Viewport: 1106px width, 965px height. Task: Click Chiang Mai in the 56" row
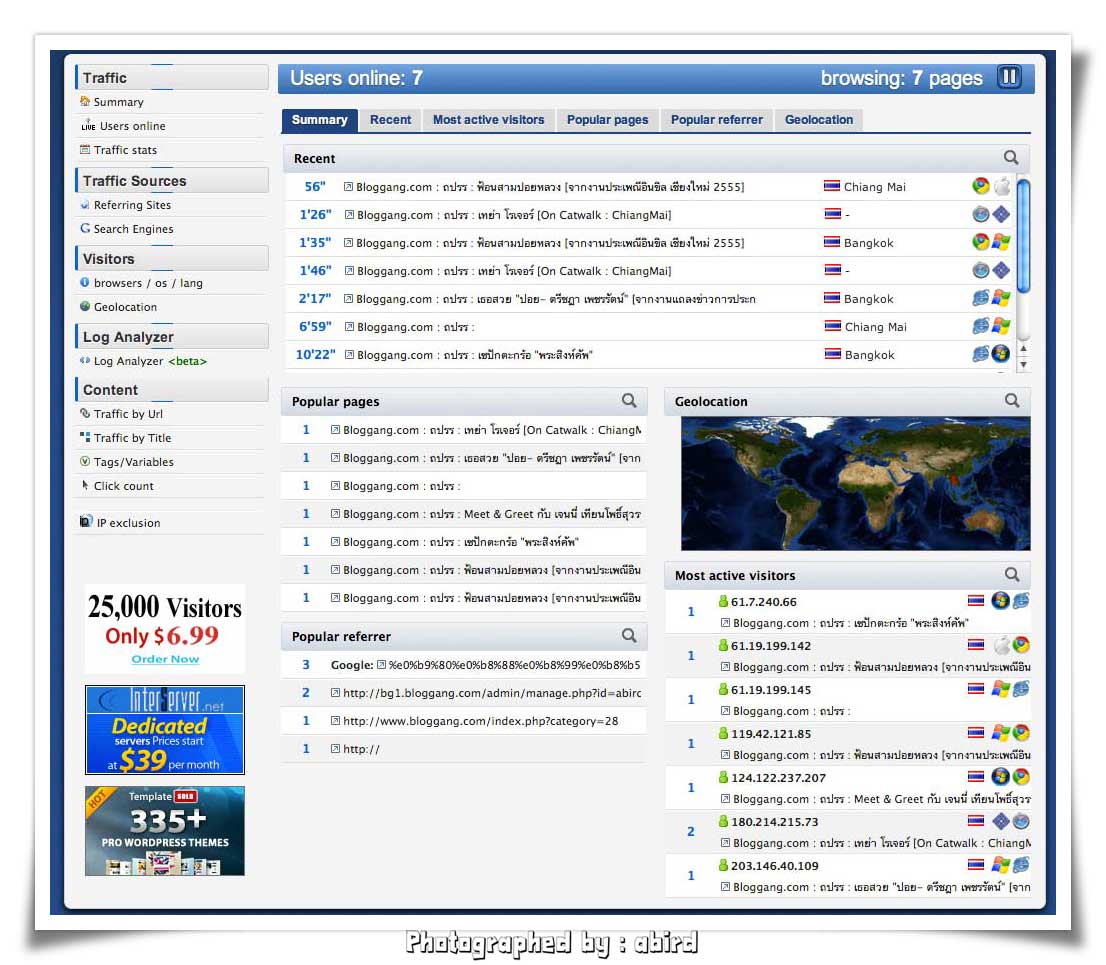[x=875, y=187]
